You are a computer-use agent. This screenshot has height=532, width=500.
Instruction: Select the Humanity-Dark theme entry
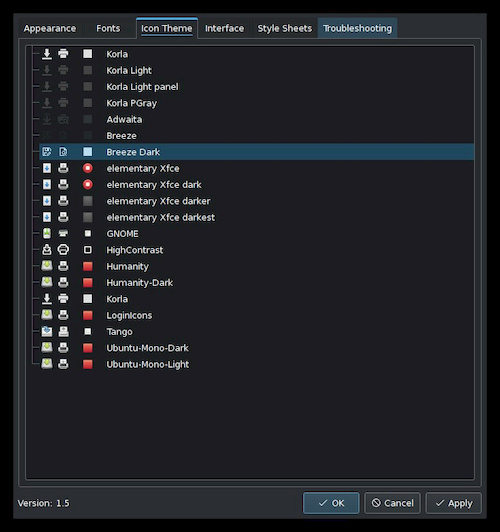pyautogui.click(x=139, y=283)
